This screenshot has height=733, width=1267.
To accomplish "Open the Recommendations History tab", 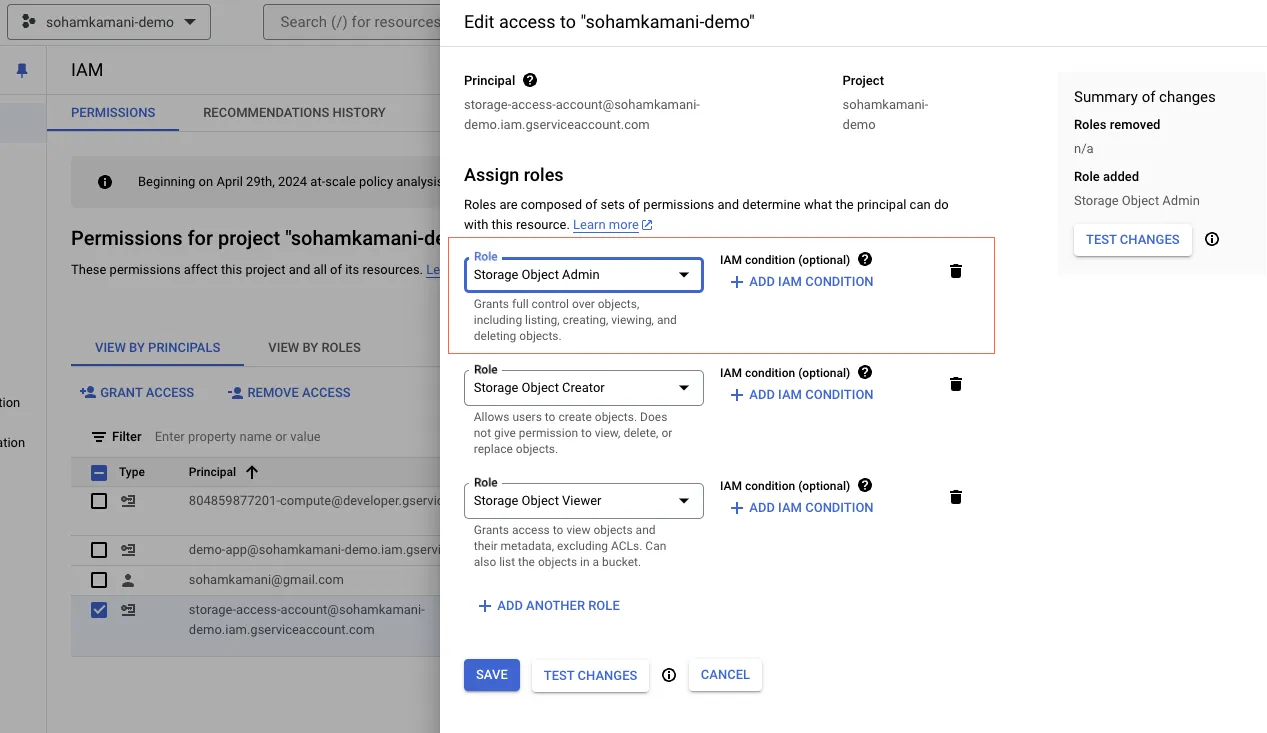I will click(x=293, y=112).
